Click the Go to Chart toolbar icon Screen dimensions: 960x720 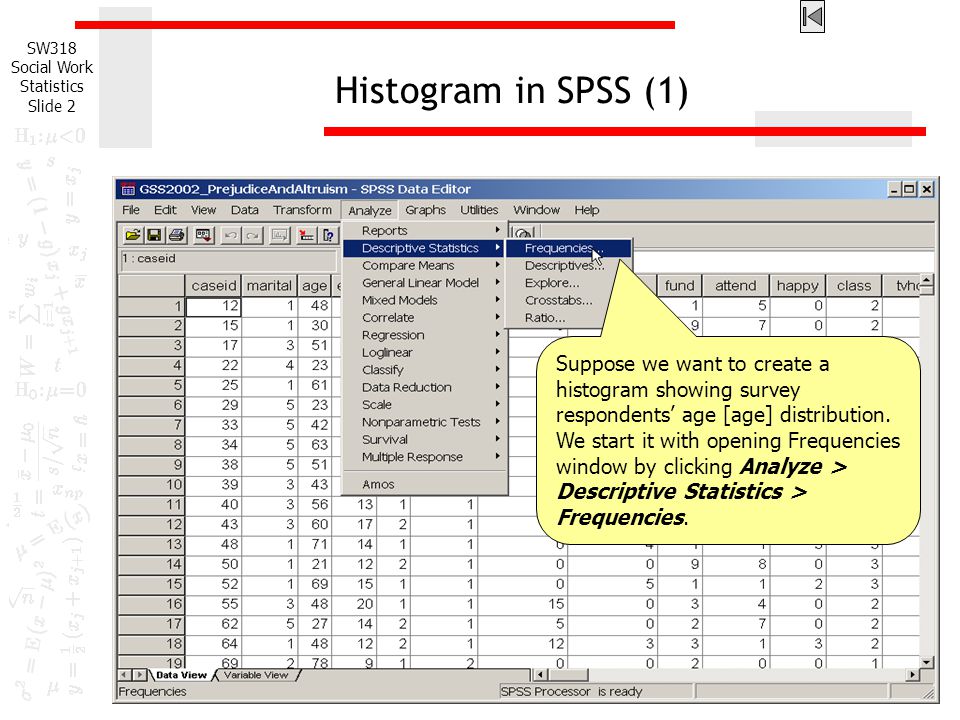(x=280, y=235)
